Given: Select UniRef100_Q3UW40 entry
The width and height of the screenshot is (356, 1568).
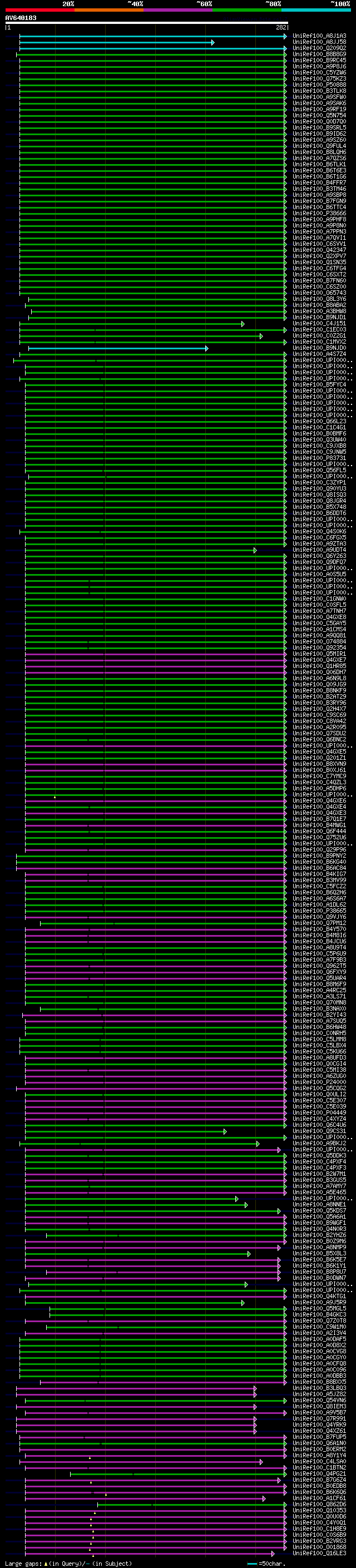Looking at the screenshot, I should (x=319, y=439).
